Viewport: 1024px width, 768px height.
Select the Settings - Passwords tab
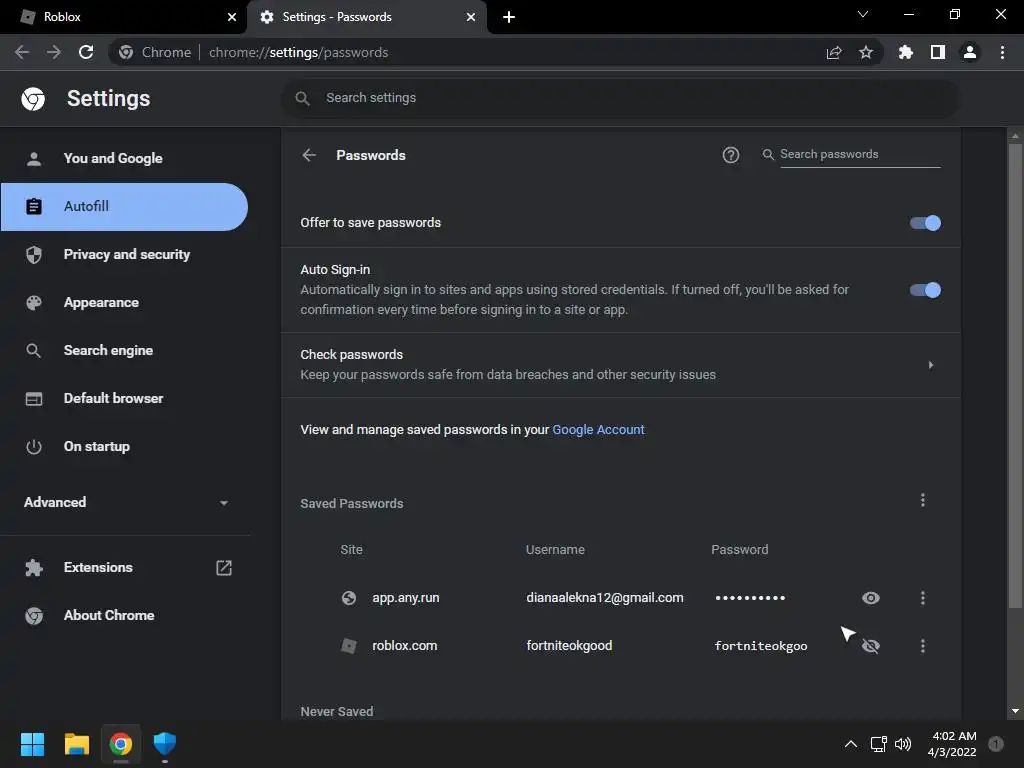[x=367, y=17]
